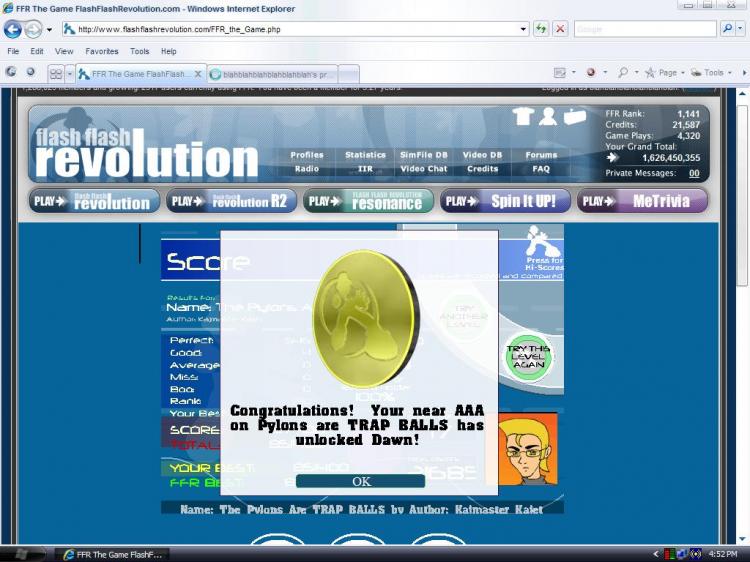
Task: Open the Credits link
Action: pyautogui.click(x=482, y=169)
